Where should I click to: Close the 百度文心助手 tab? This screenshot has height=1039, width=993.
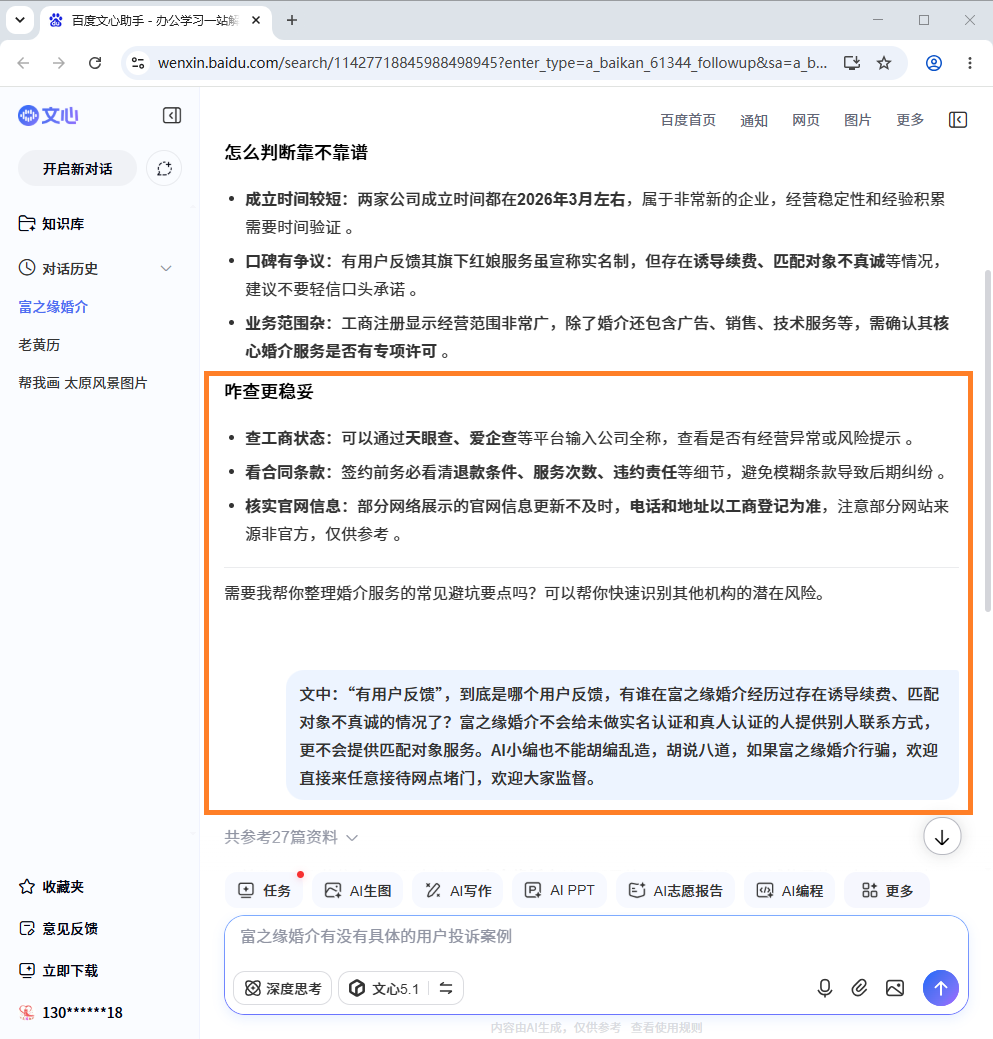click(256, 21)
